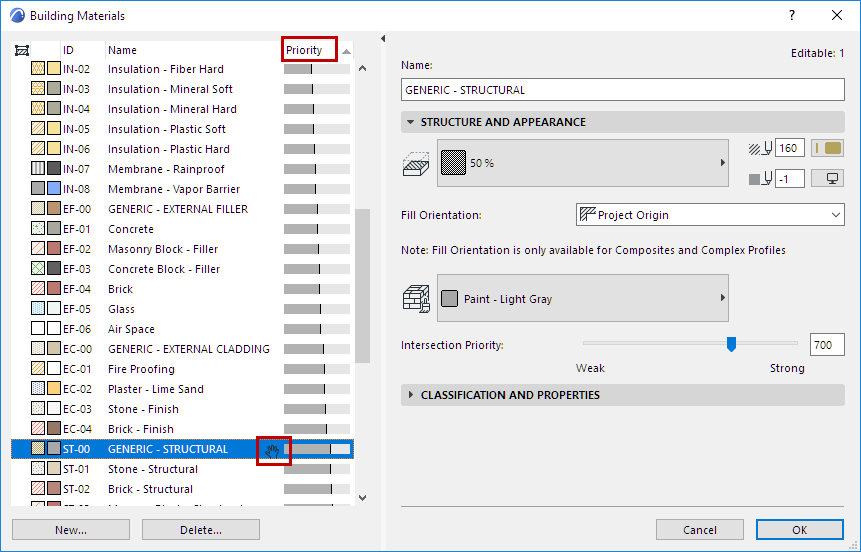Click the Intersection Priority value field 700
The image size is (861, 552).
click(x=827, y=345)
